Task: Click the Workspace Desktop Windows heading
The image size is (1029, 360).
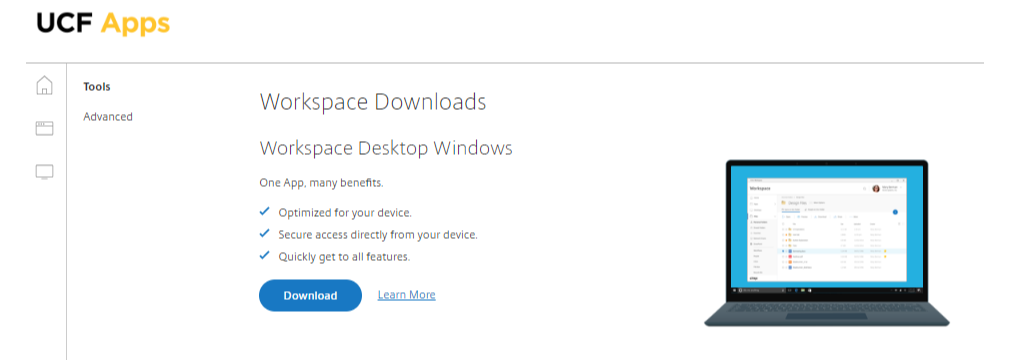Action: pos(386,148)
